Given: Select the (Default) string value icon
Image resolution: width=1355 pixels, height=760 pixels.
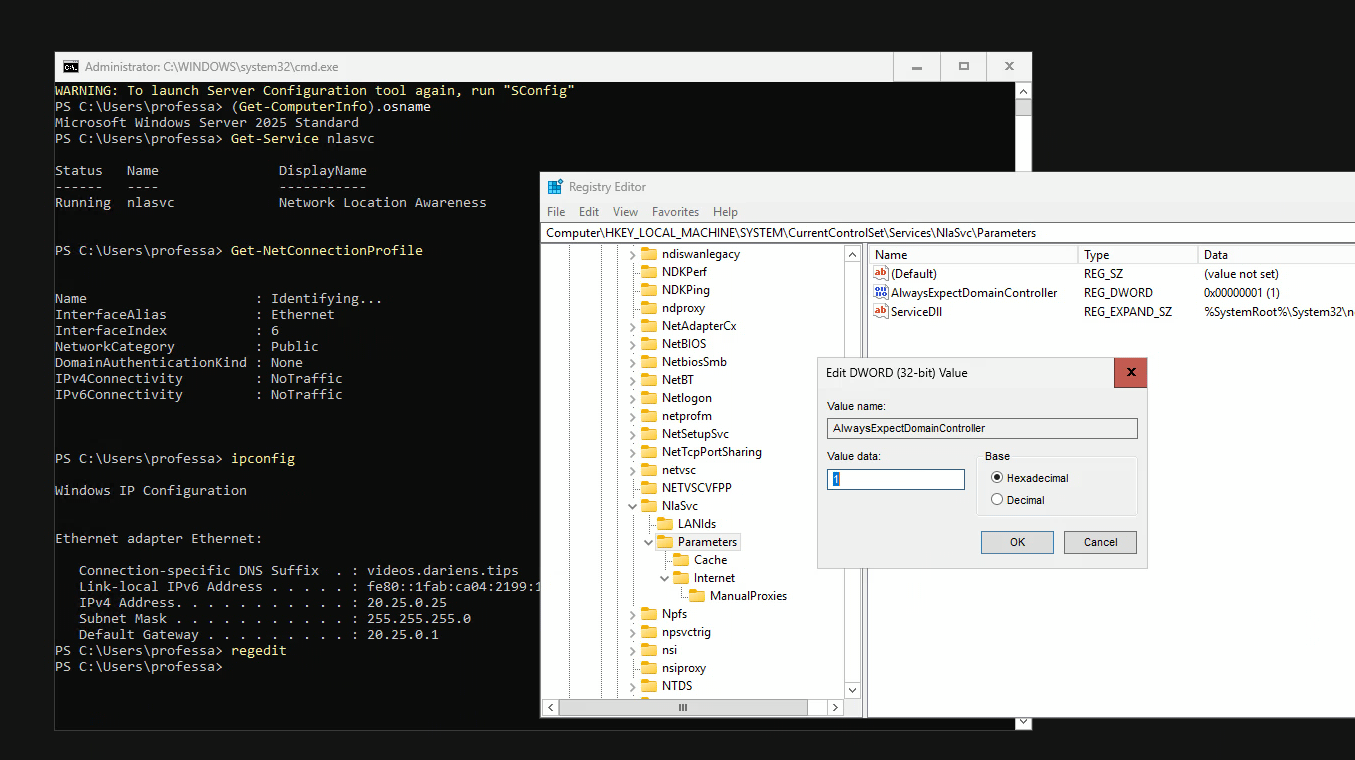Looking at the screenshot, I should point(881,274).
